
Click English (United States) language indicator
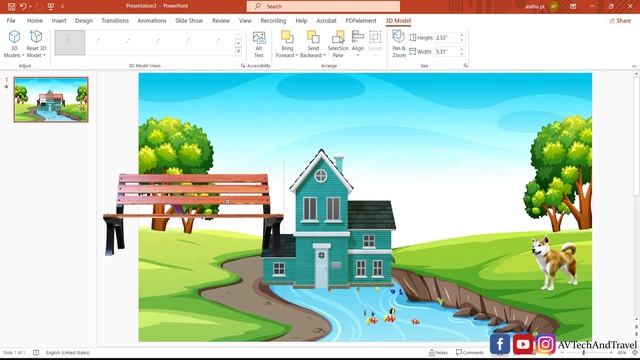click(x=68, y=352)
